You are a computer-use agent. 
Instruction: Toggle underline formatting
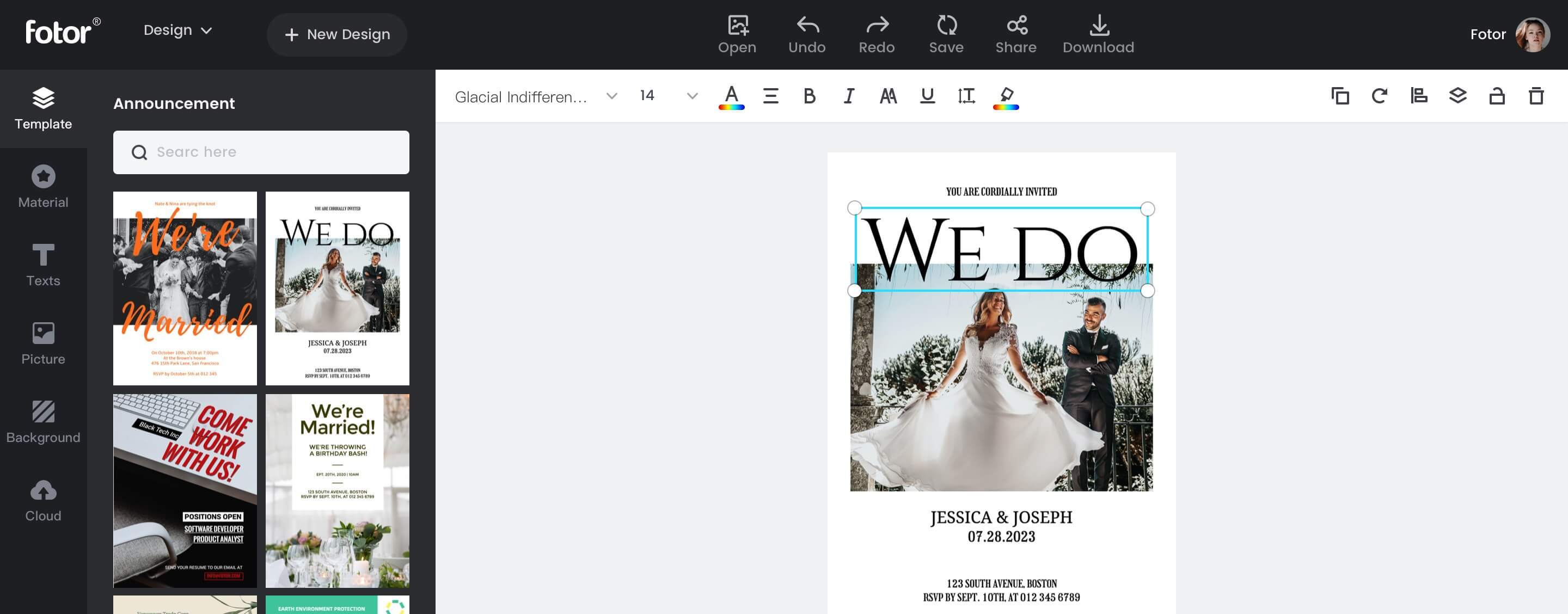pyautogui.click(x=927, y=96)
